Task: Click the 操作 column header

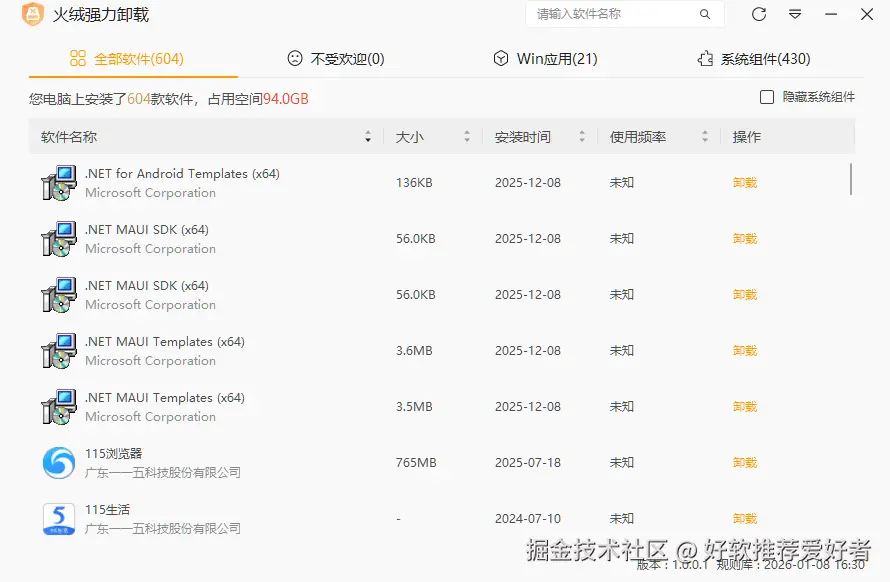Action: (x=746, y=137)
